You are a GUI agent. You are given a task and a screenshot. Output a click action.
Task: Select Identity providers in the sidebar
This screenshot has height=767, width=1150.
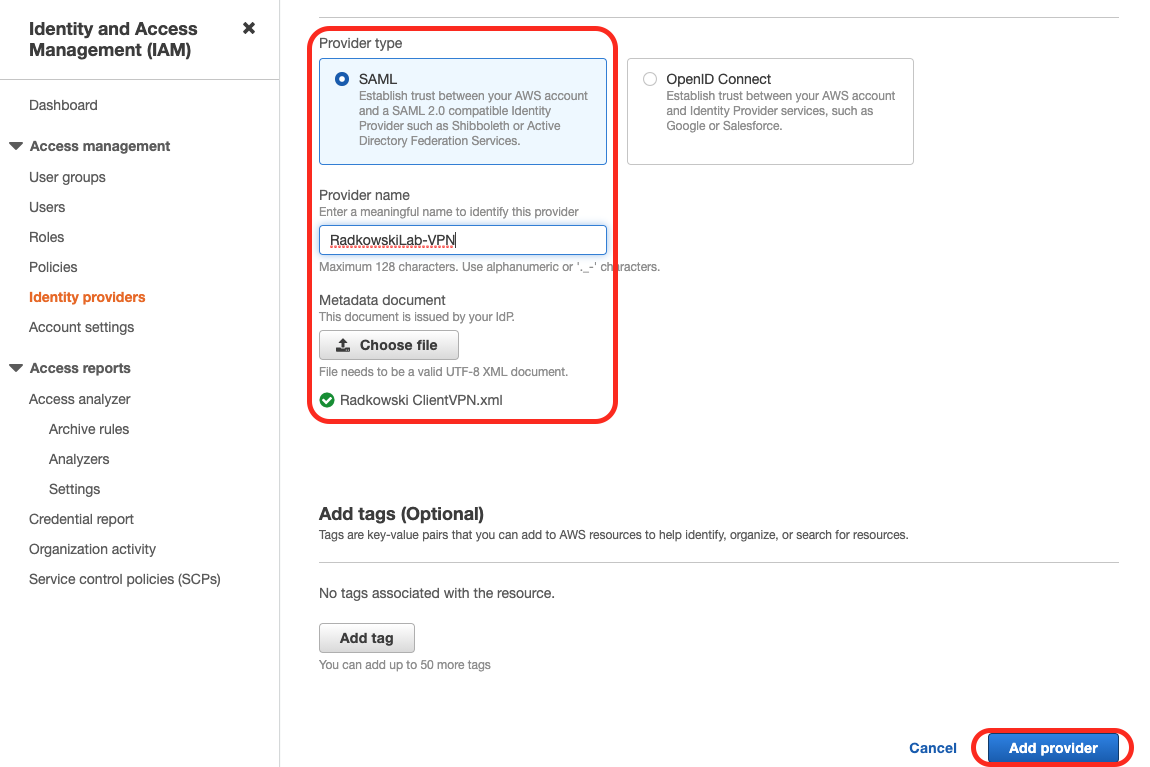(87, 297)
